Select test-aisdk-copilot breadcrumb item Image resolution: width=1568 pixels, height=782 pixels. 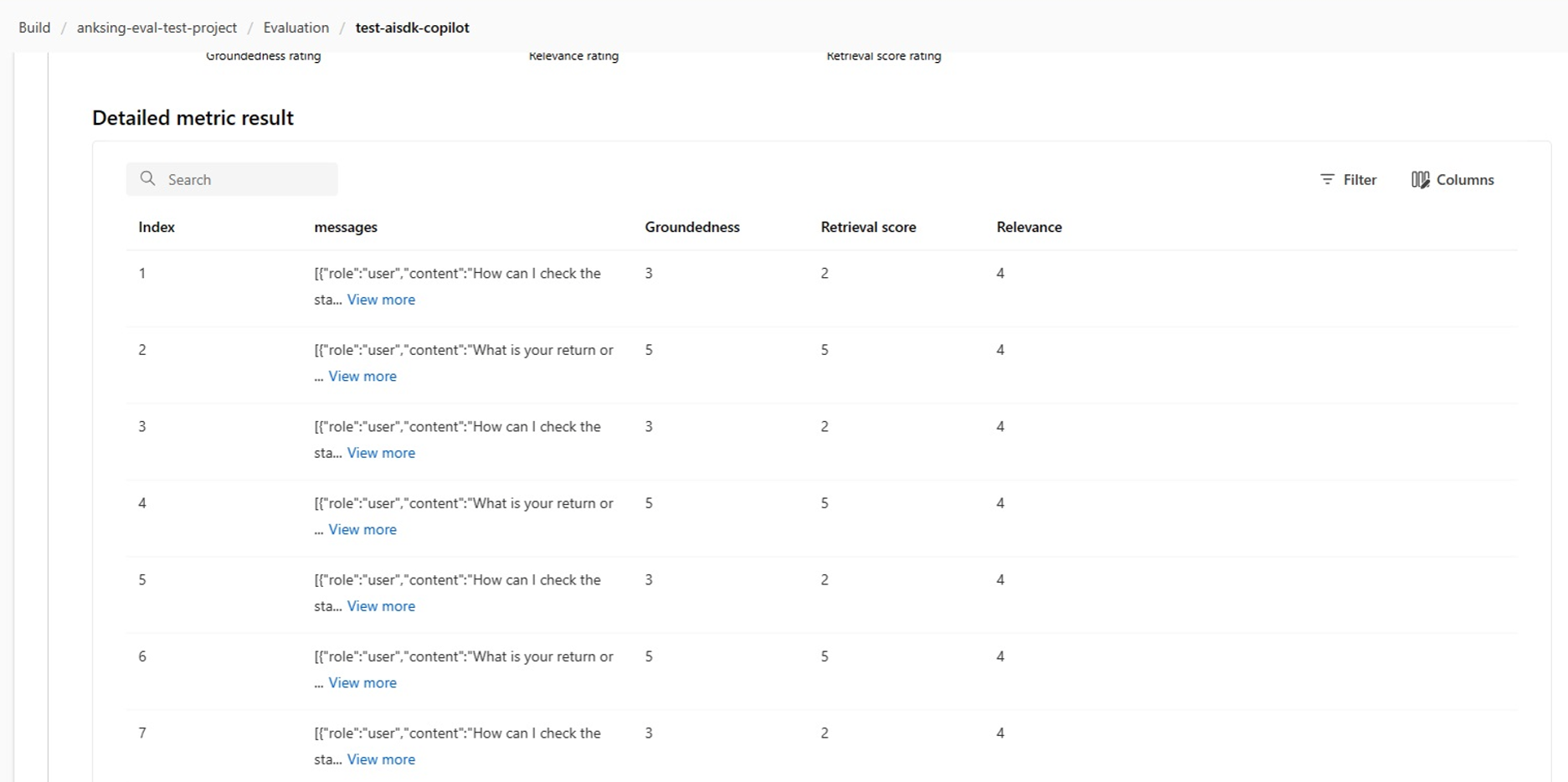pos(412,28)
